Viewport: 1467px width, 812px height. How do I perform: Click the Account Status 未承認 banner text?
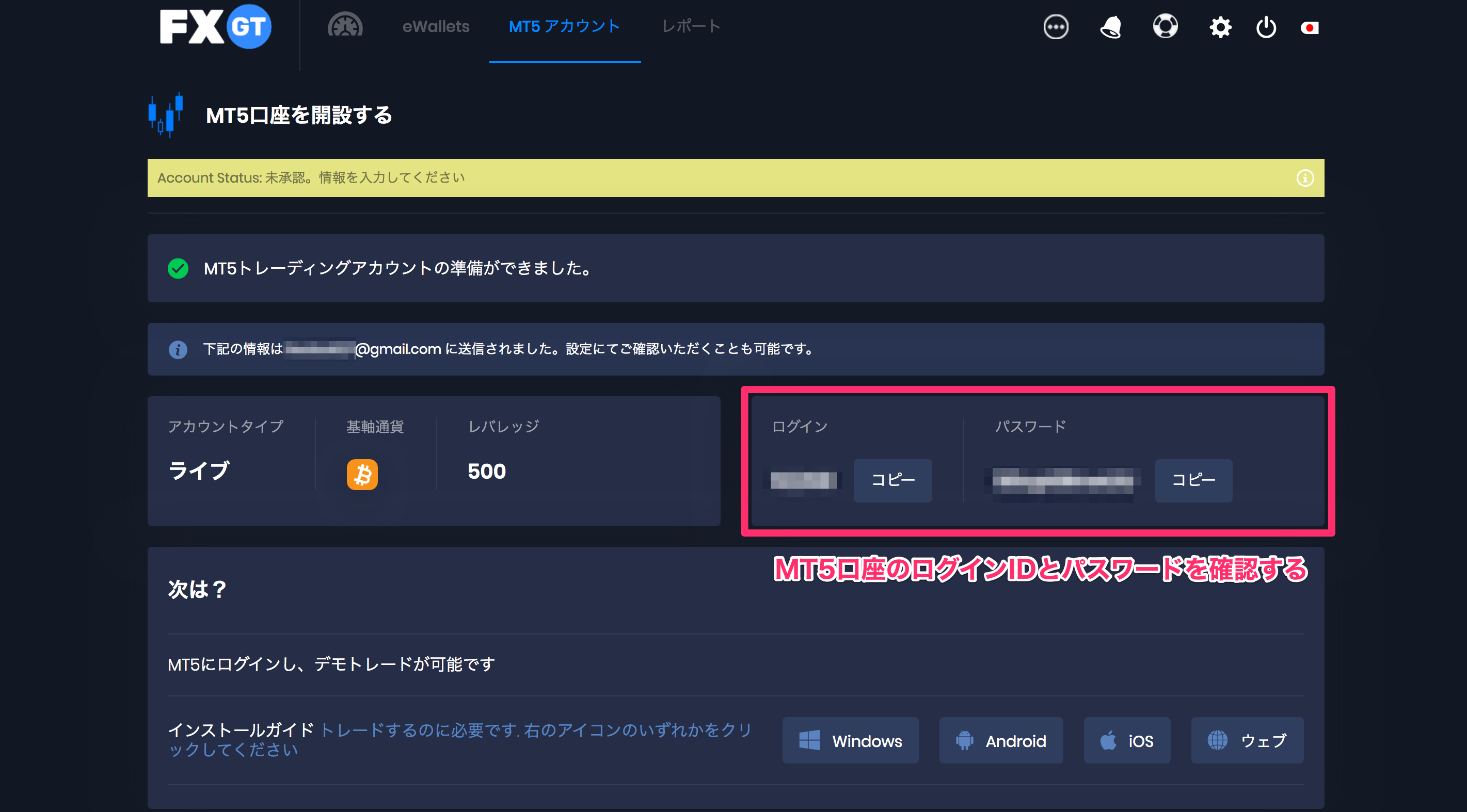[x=311, y=177]
